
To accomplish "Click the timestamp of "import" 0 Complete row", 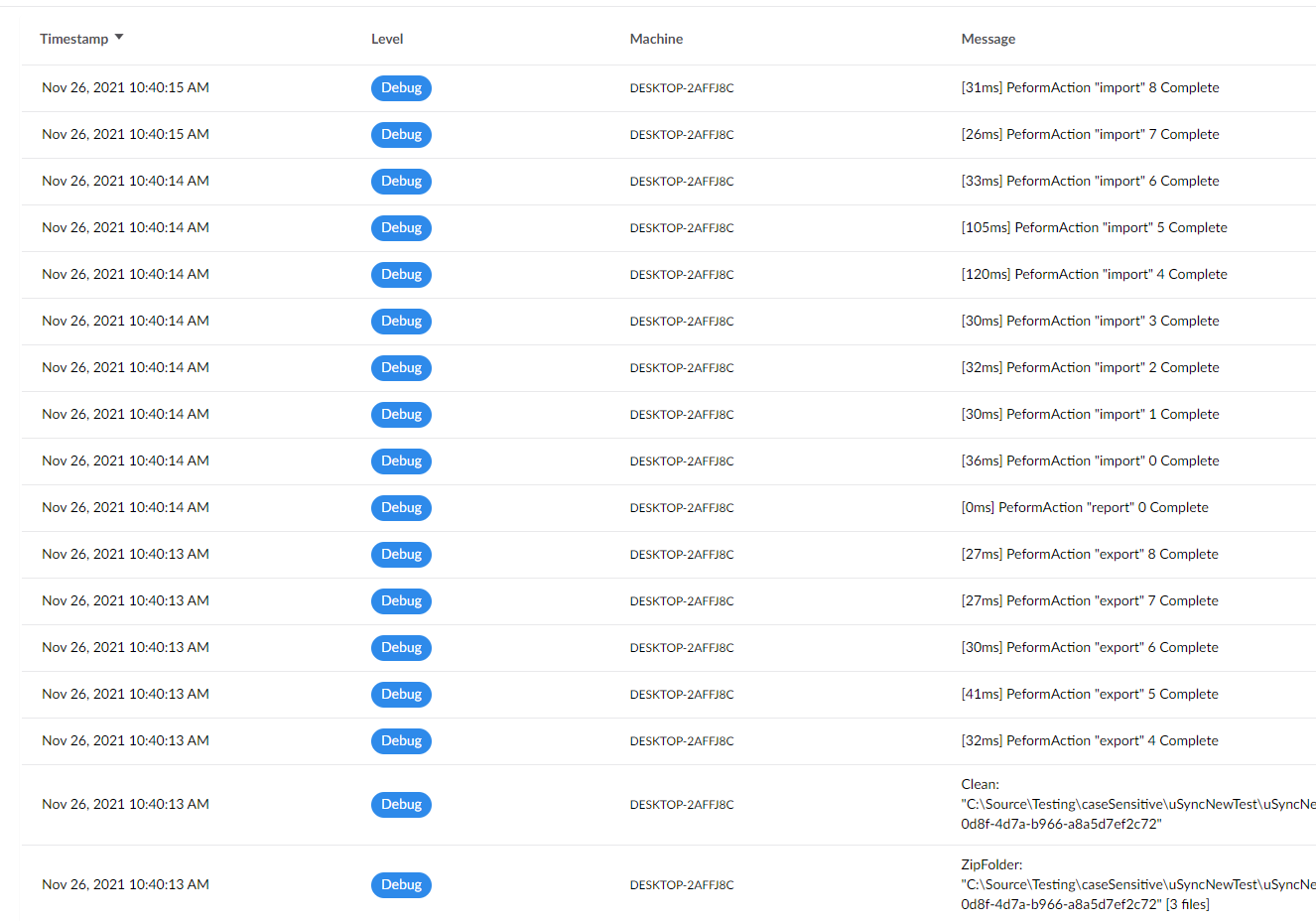I will point(125,460).
